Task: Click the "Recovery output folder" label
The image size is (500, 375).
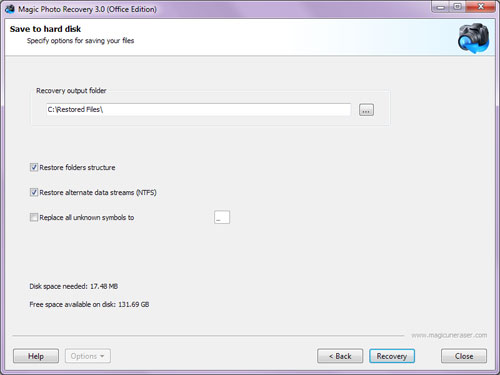Action: (71, 91)
